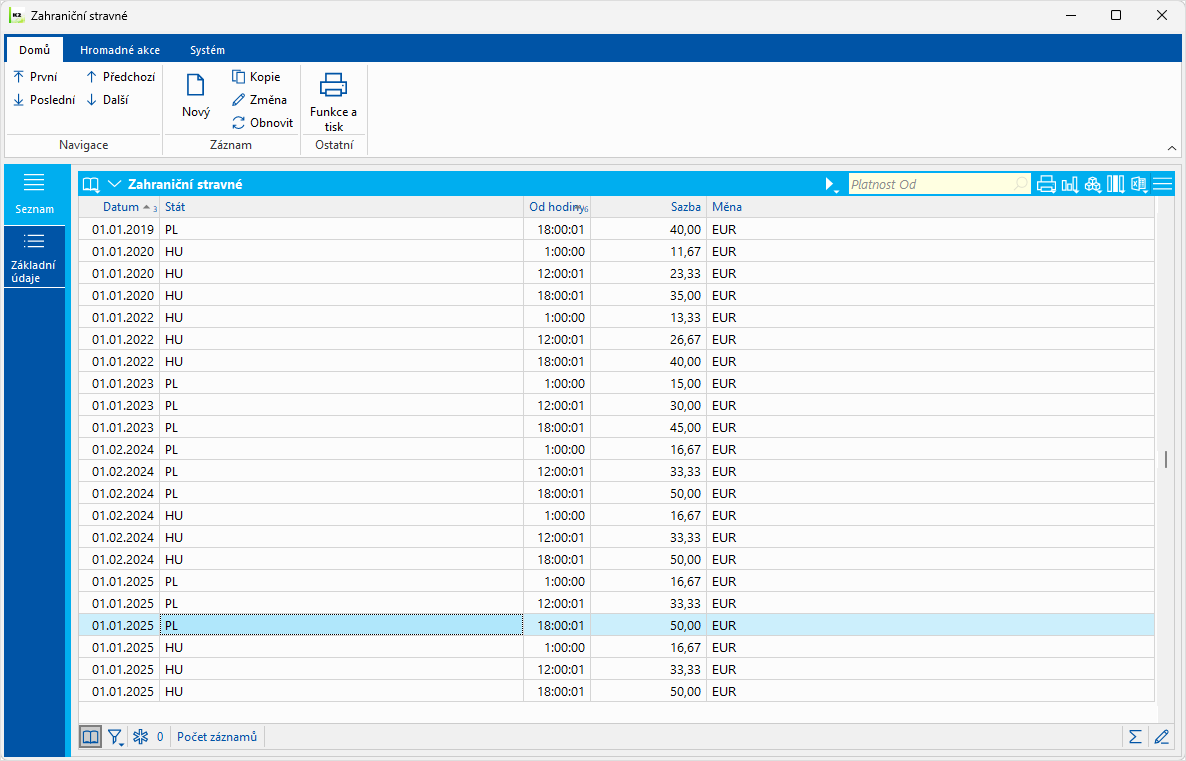Open the bar chart icon in the header
The height and width of the screenshot is (761, 1186).
click(1069, 184)
